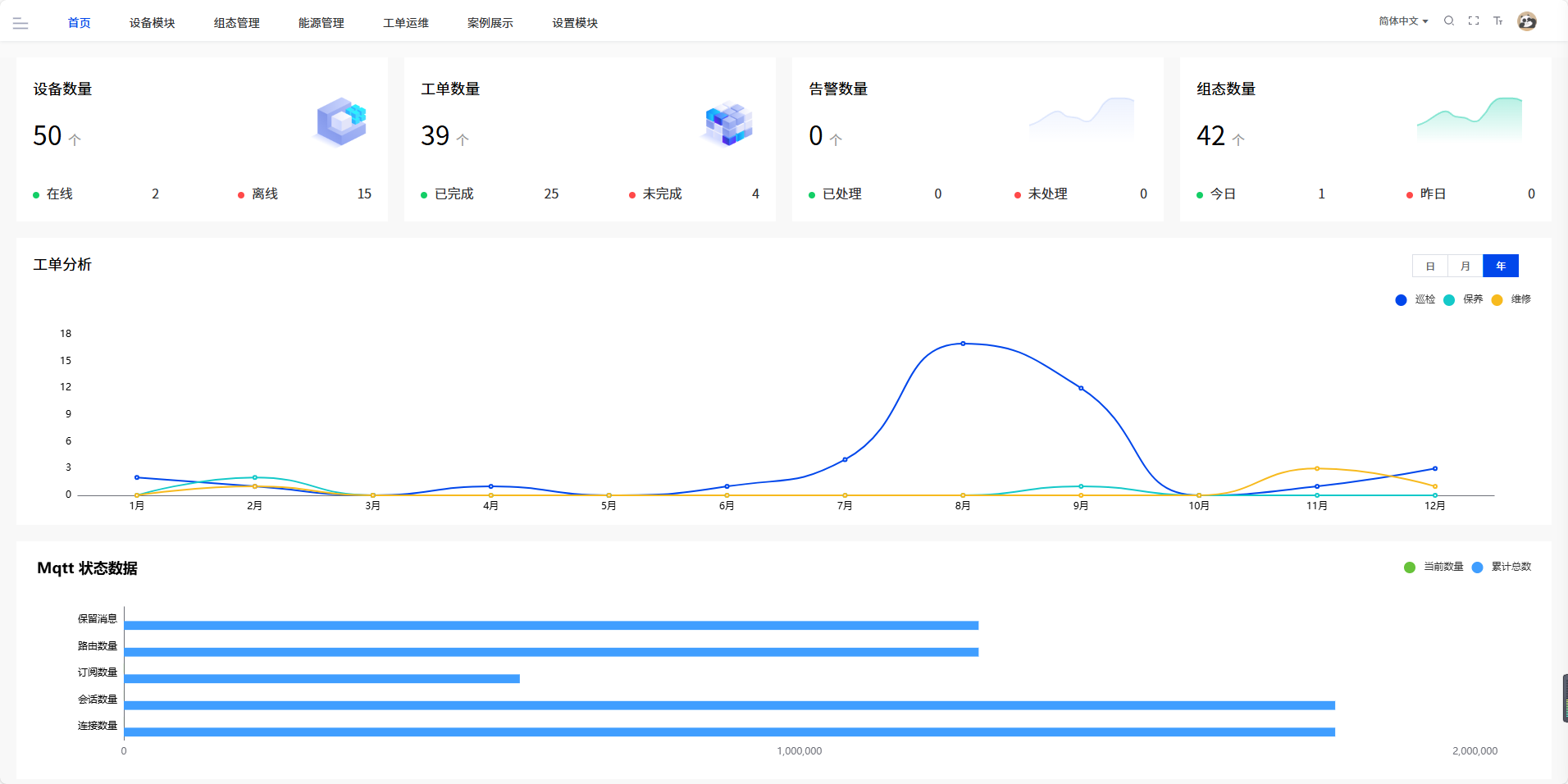1568x784 pixels.
Task: Collapse the sidebar with the hamburger icon
Action: pos(21,24)
